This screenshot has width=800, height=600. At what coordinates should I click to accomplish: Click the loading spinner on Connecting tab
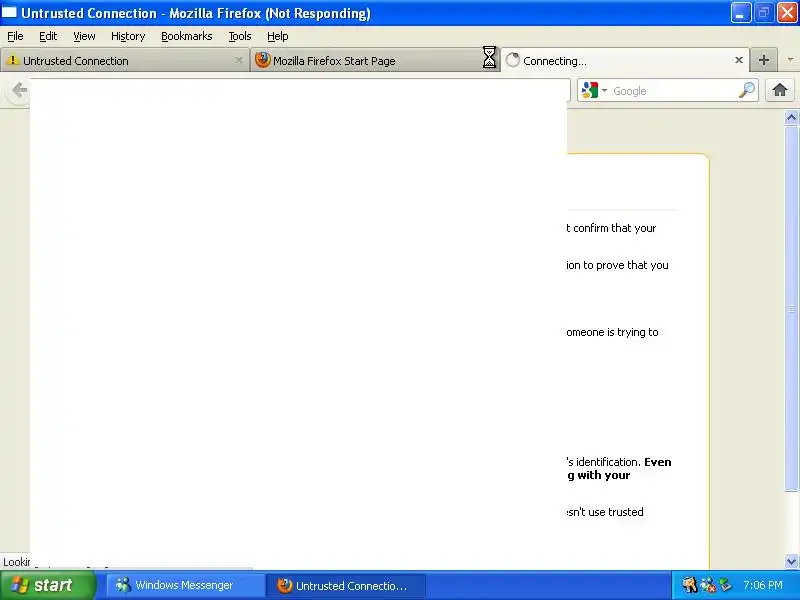tap(513, 60)
